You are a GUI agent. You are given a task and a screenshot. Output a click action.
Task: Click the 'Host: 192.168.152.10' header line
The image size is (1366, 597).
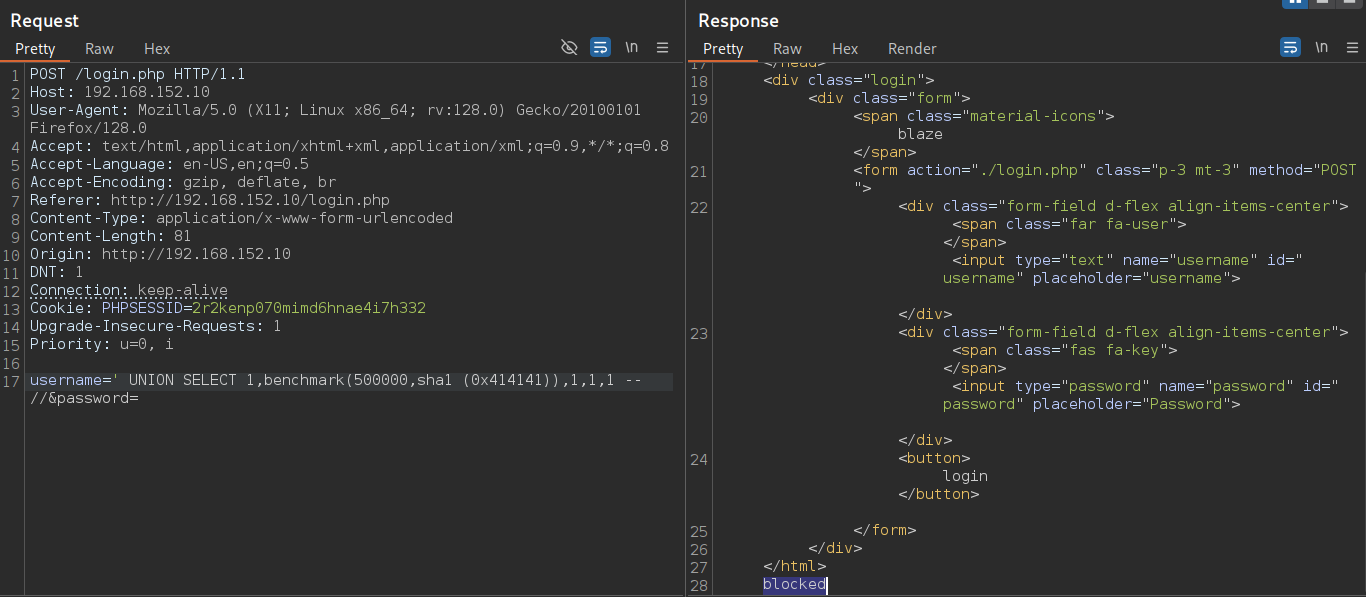point(120,92)
